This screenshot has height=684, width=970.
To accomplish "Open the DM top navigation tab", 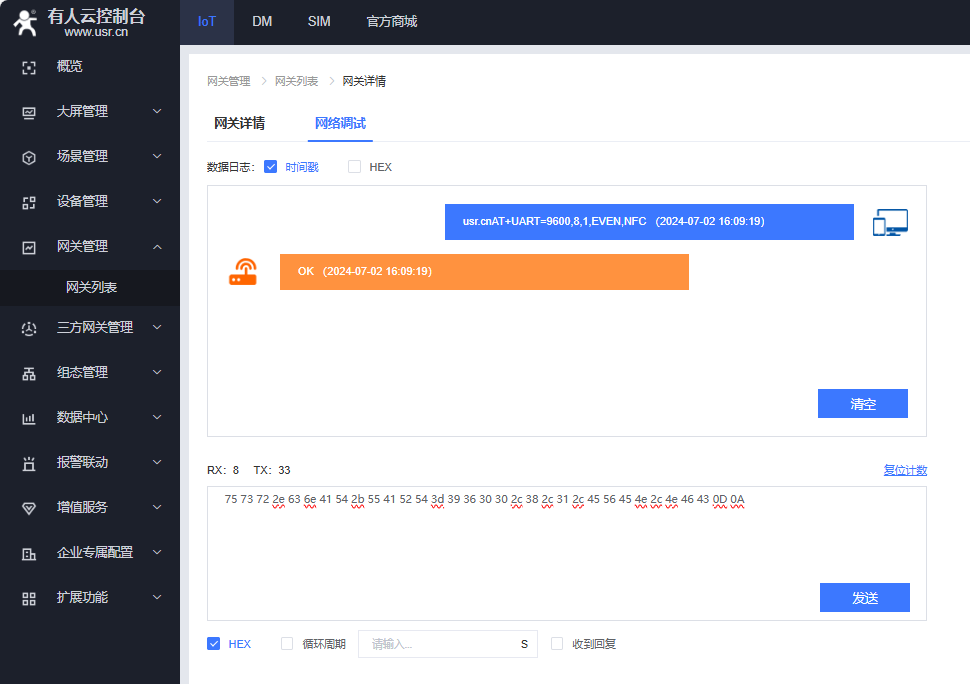I will [x=262, y=22].
